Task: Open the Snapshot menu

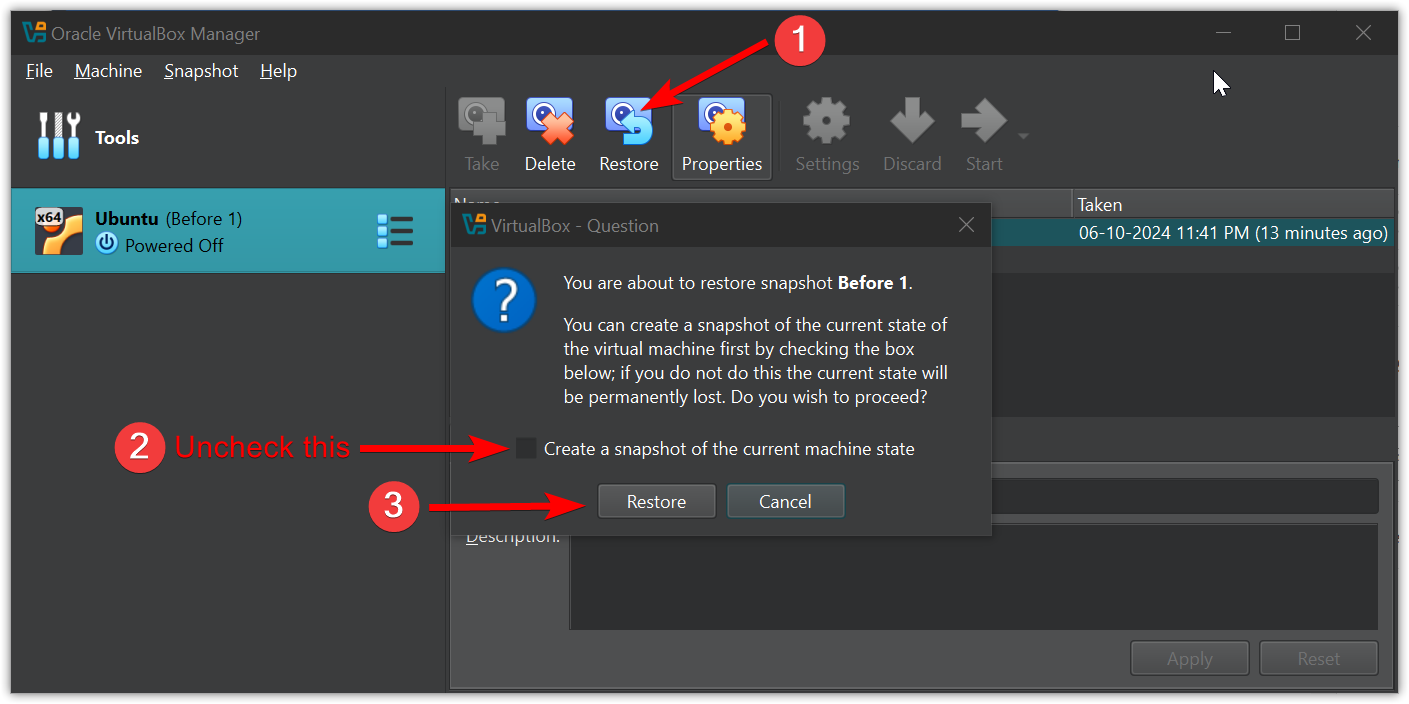Action: coord(200,71)
